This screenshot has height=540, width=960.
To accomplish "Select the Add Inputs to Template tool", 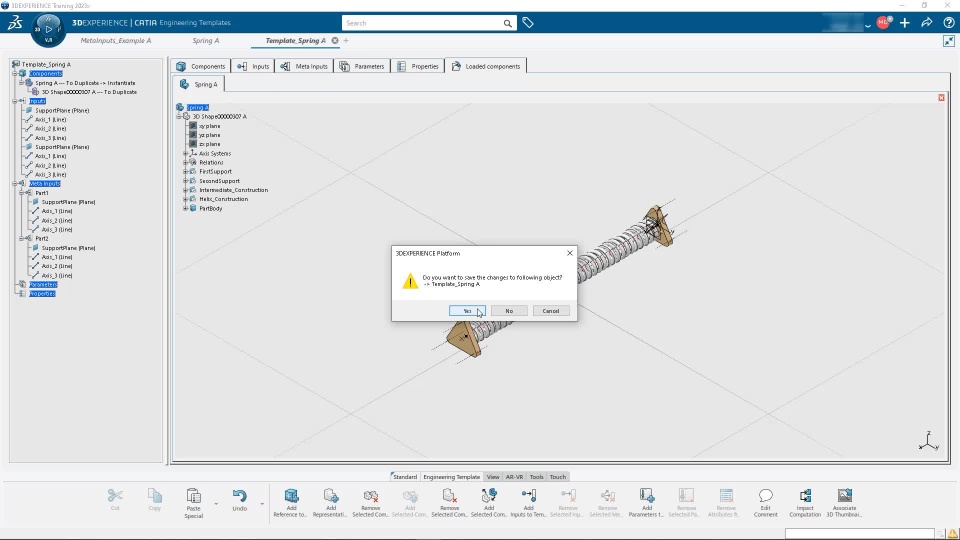I will point(528,495).
